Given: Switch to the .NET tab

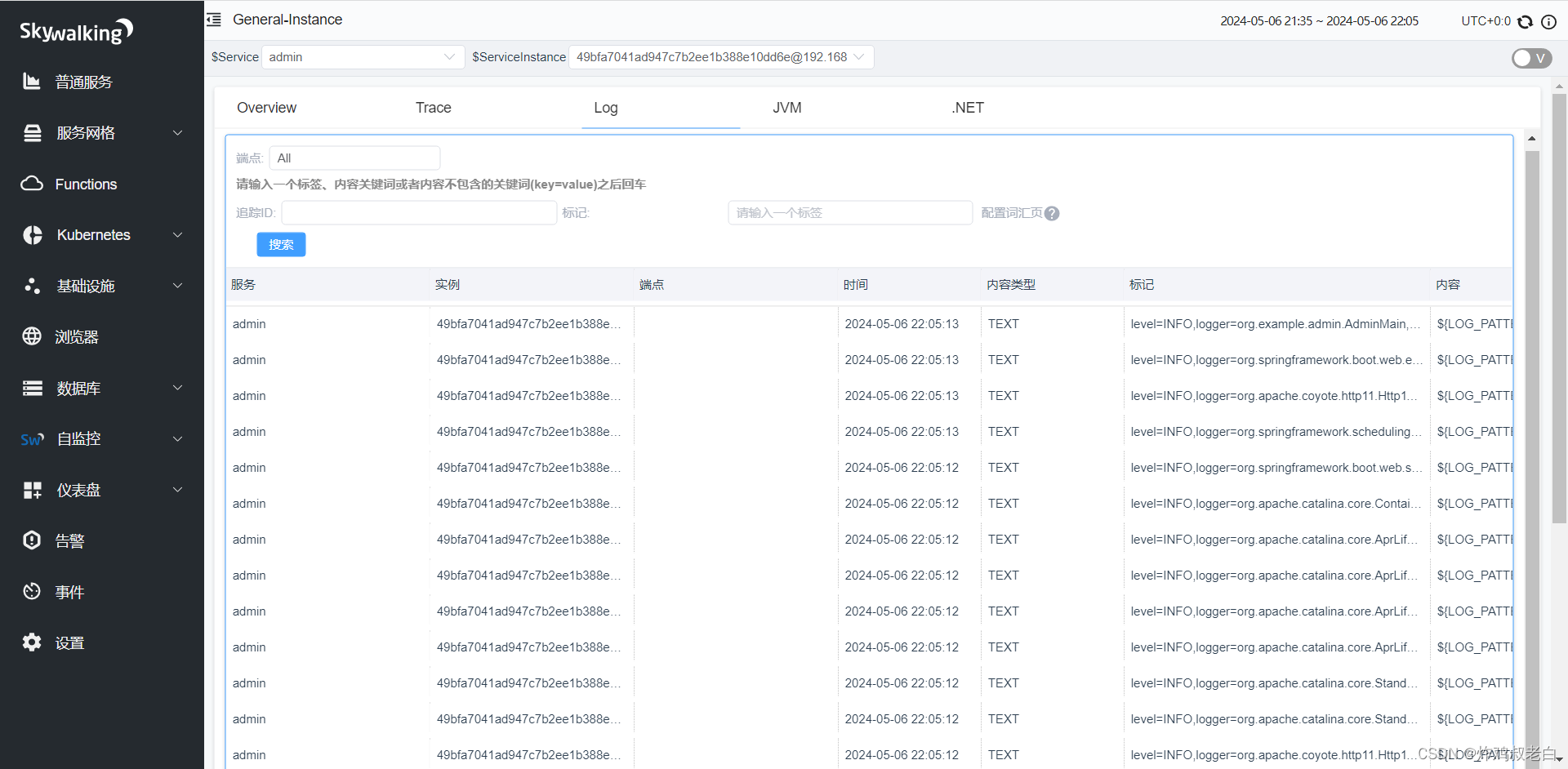Looking at the screenshot, I should tap(968, 108).
